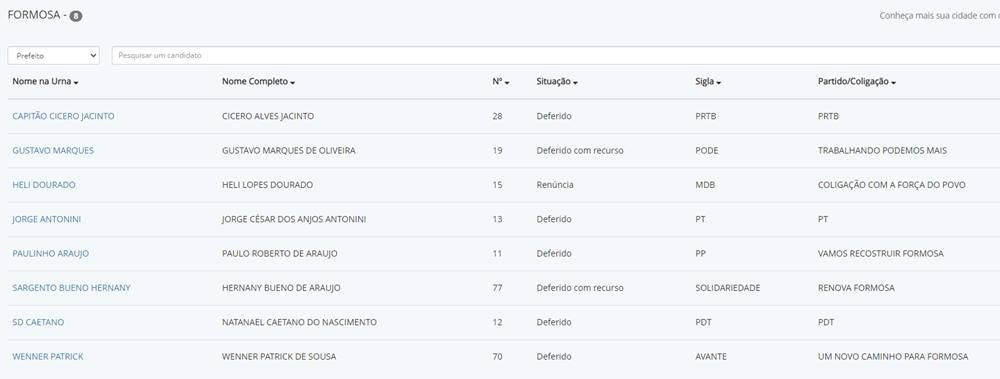Sort by Situação column arrow
Image resolution: width=1000 pixels, height=379 pixels.
(575, 83)
